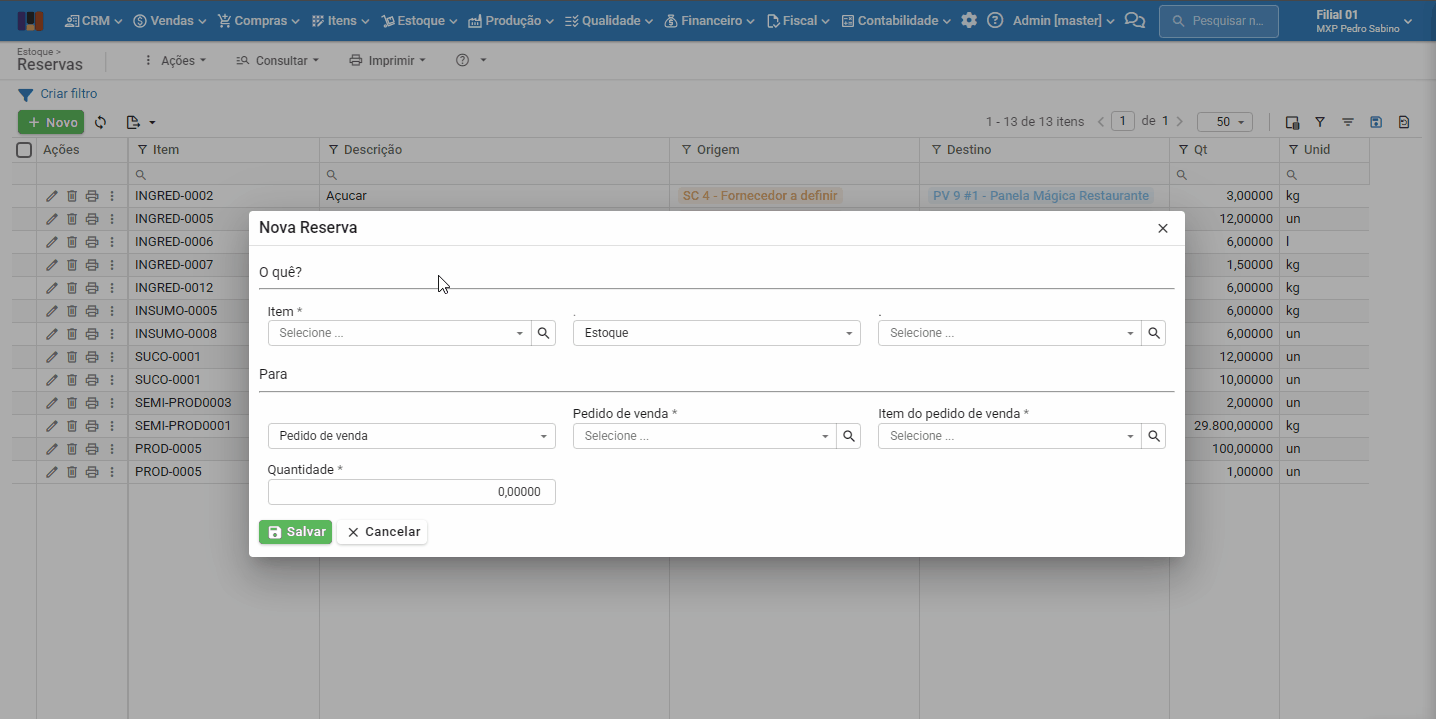Open the chat messages icon

1134,20
